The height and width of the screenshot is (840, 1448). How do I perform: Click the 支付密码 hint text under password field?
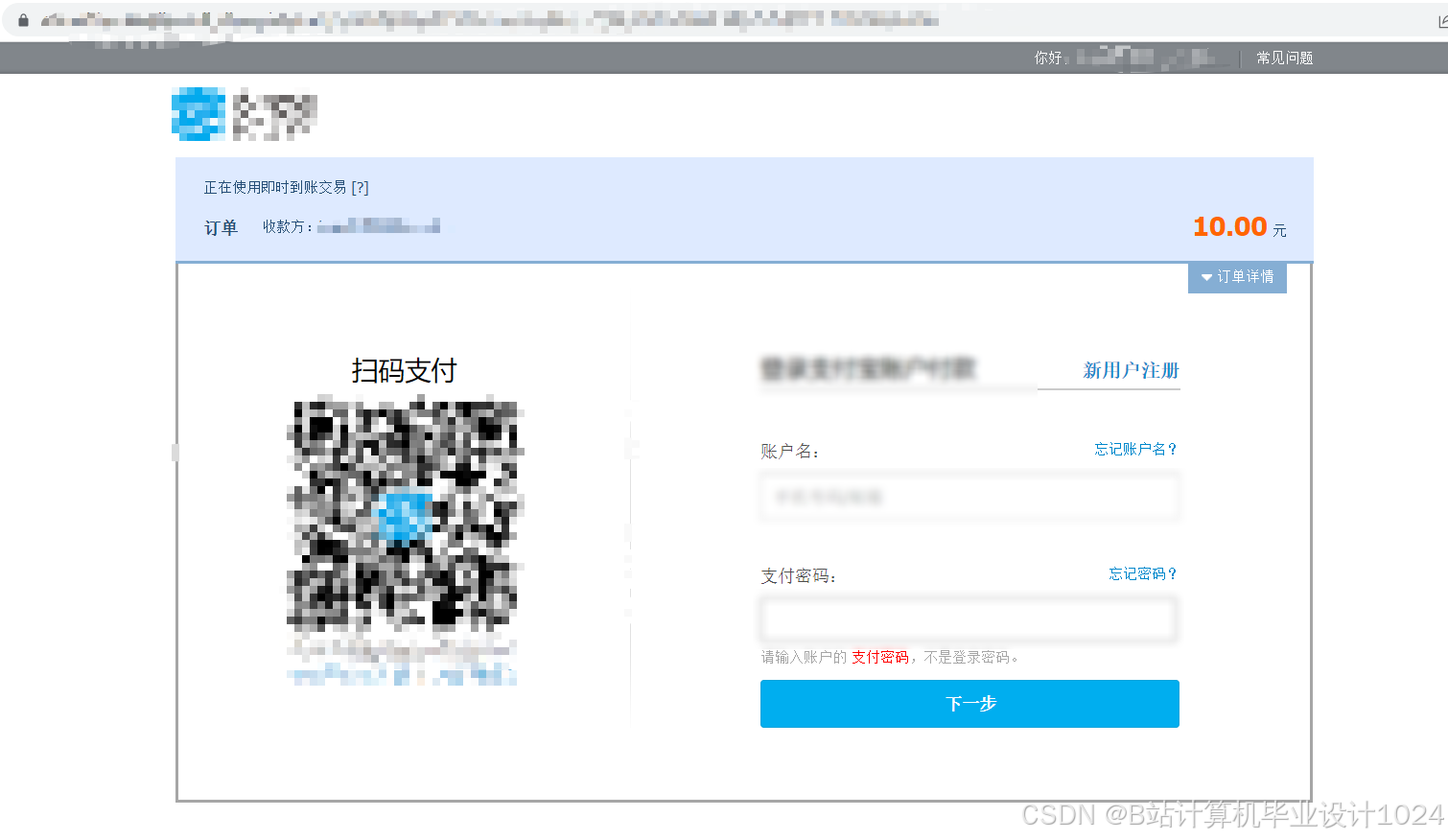(x=890, y=657)
